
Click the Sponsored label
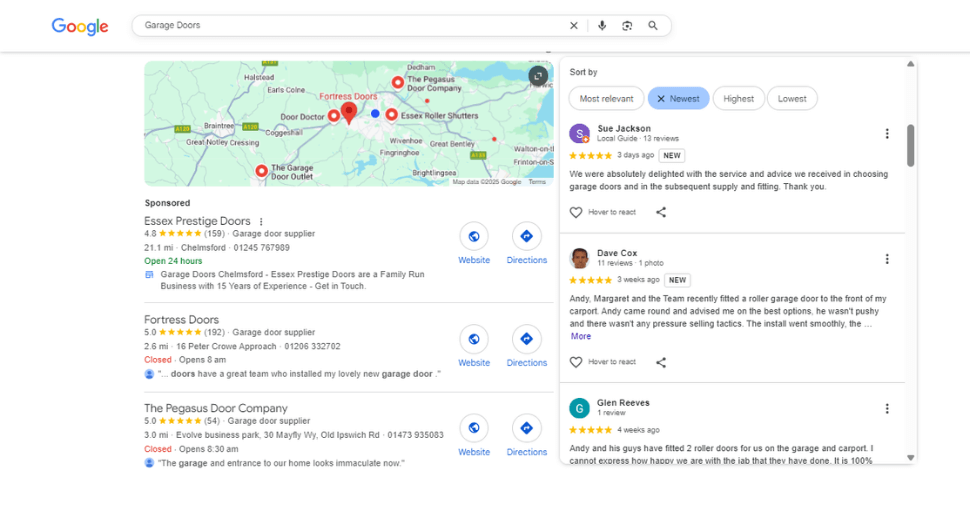167,203
